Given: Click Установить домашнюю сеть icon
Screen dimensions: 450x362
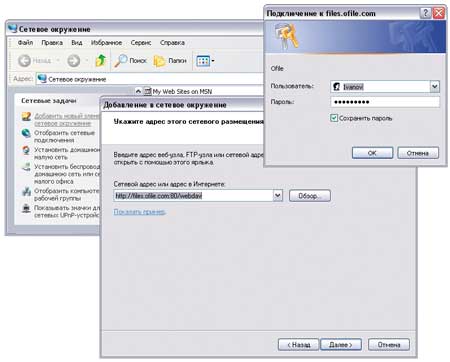Looking at the screenshot, I should point(26,150).
